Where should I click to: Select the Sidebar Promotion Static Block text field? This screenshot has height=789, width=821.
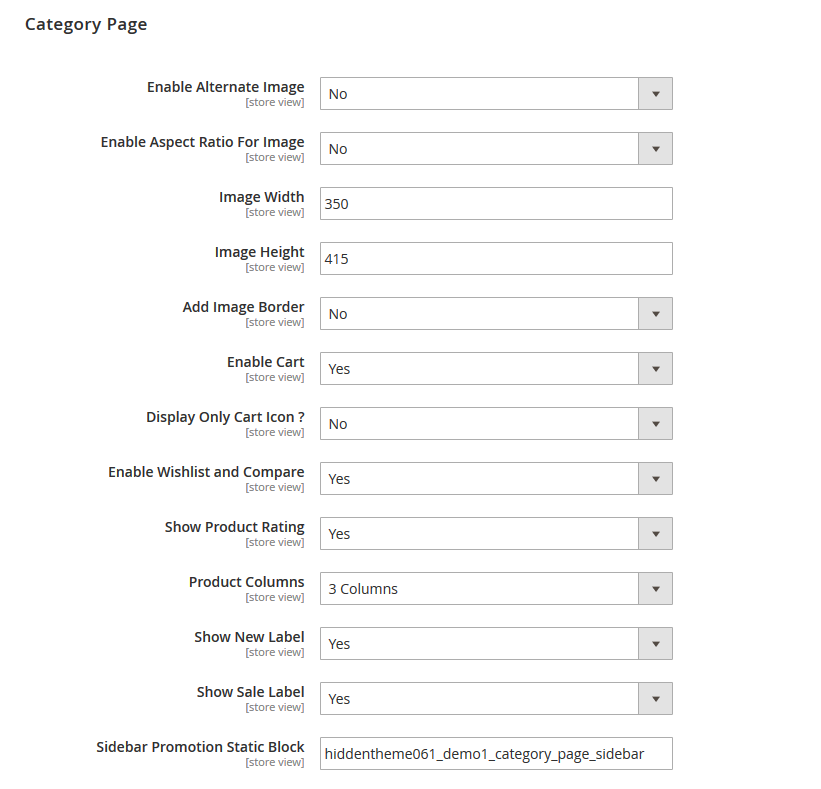[x=495, y=753]
